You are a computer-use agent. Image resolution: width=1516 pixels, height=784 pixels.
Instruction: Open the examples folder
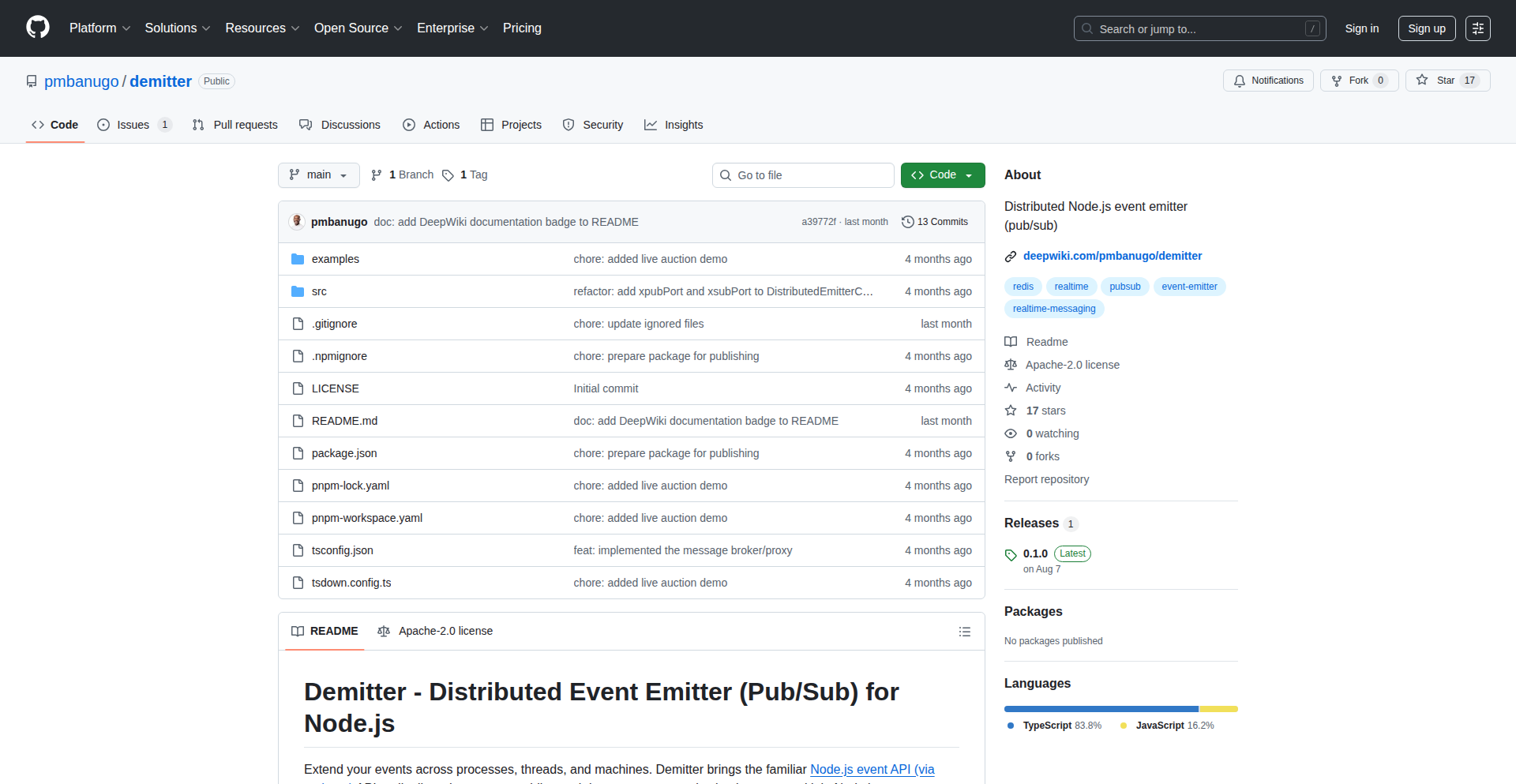tap(335, 258)
